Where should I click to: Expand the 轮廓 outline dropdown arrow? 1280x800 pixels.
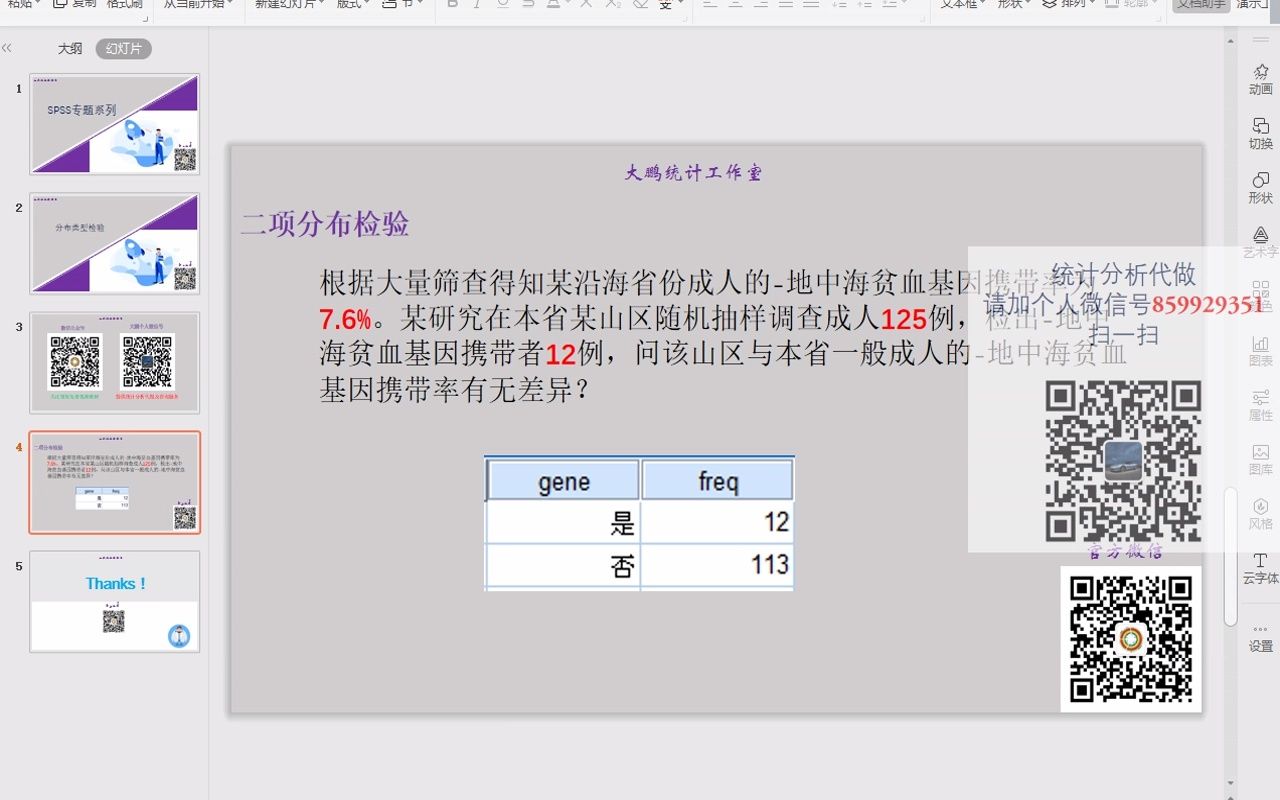[1156, 4]
